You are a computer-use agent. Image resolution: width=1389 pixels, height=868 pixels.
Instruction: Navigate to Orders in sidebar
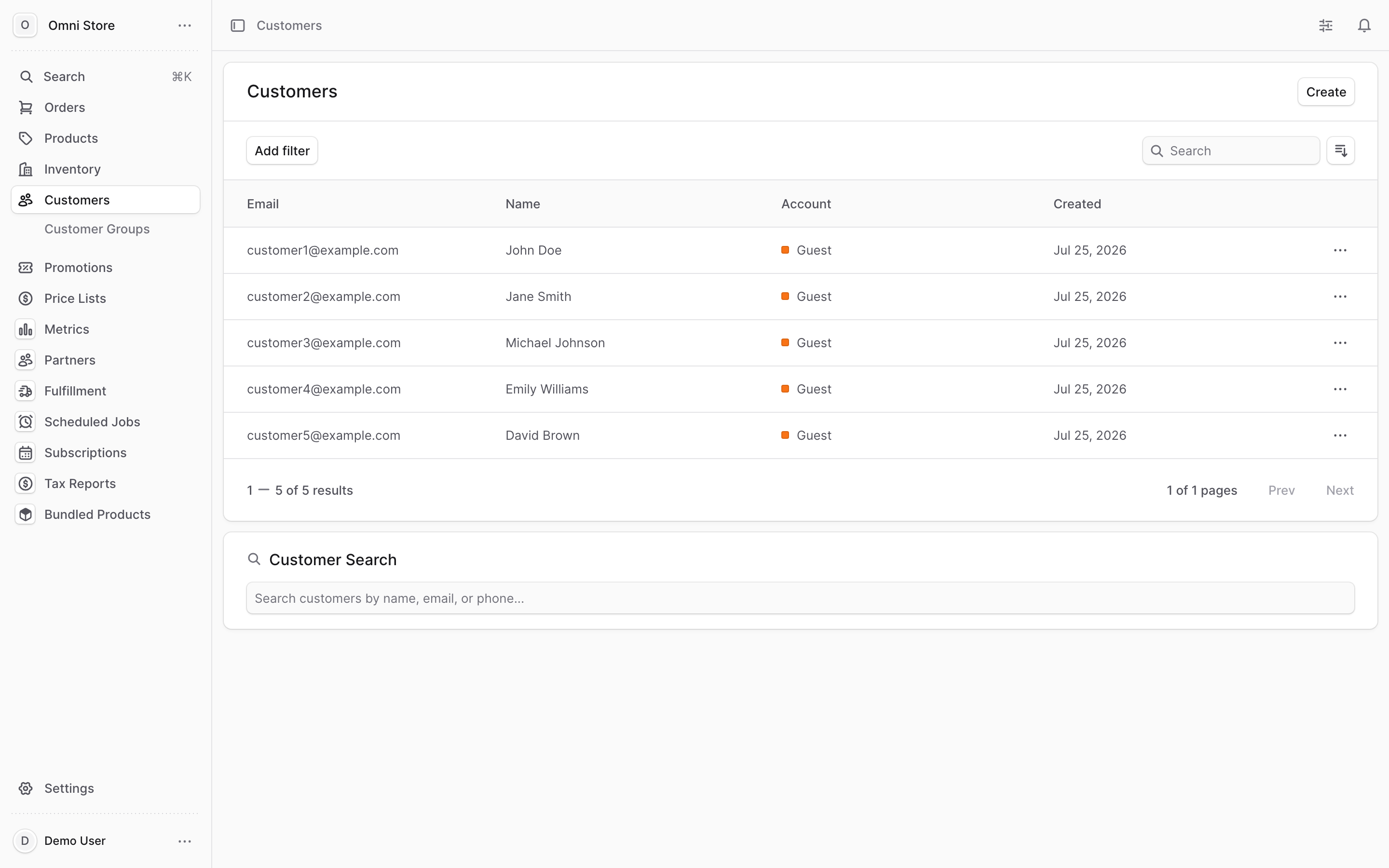(x=106, y=108)
